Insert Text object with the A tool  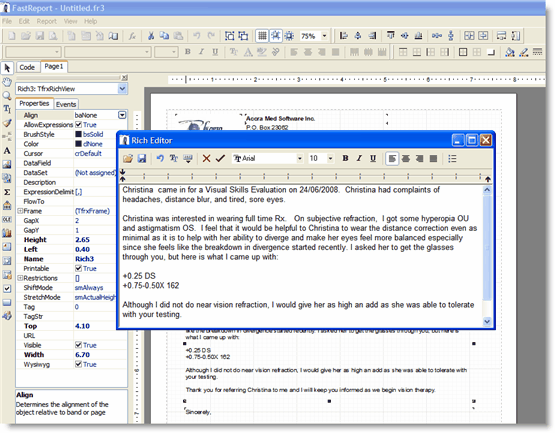tap(7, 150)
